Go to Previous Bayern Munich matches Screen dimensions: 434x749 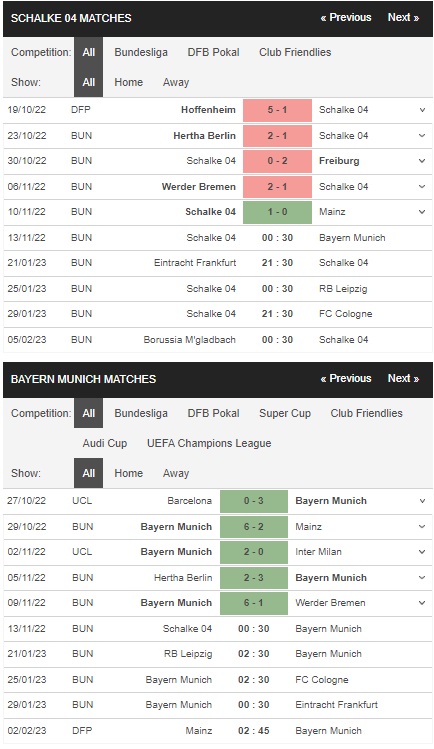coord(346,379)
